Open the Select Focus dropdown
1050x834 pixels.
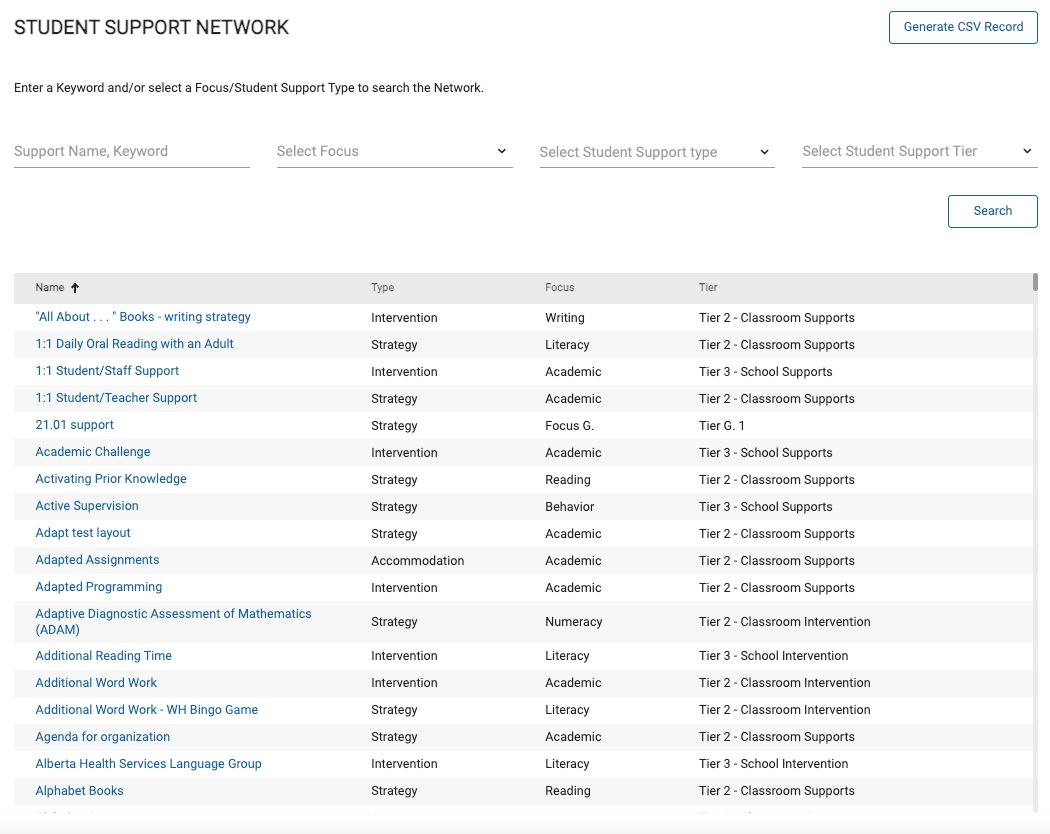(x=393, y=151)
